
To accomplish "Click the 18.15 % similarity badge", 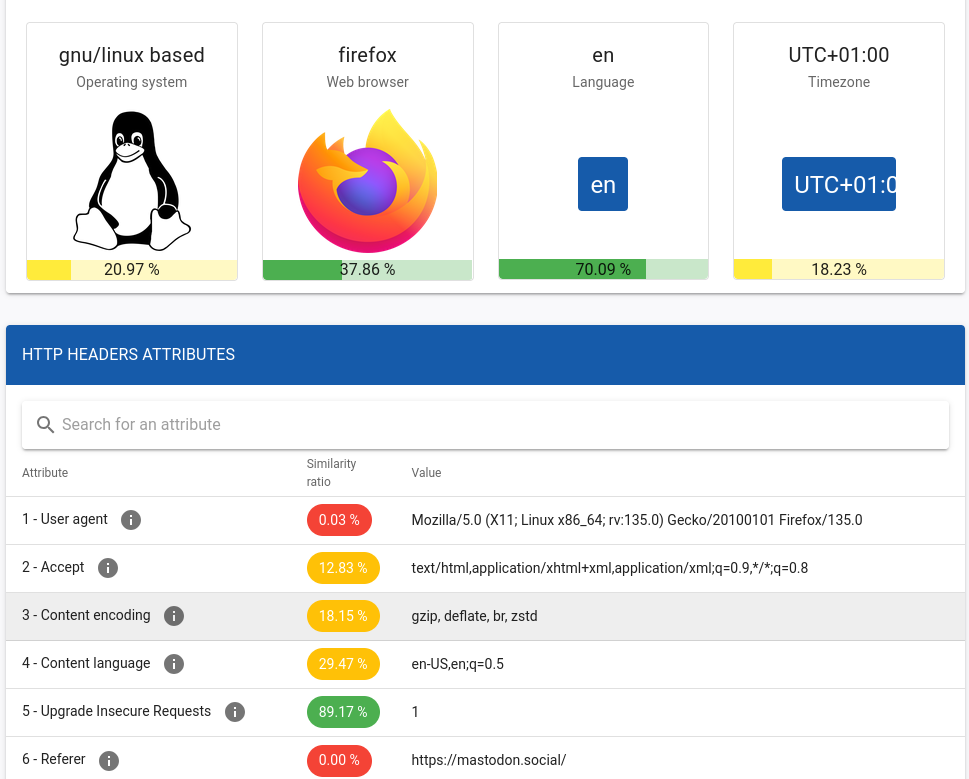I will [343, 616].
